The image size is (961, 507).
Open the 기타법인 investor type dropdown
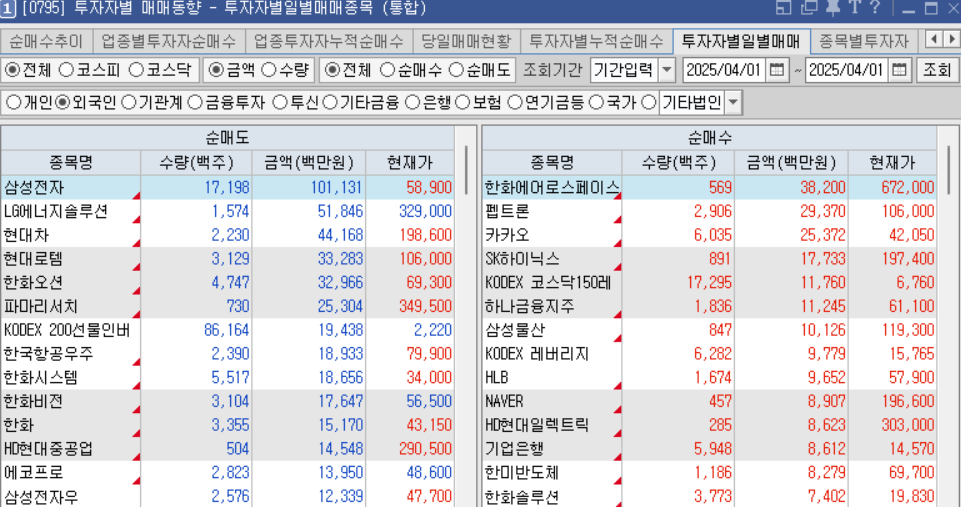[733, 102]
